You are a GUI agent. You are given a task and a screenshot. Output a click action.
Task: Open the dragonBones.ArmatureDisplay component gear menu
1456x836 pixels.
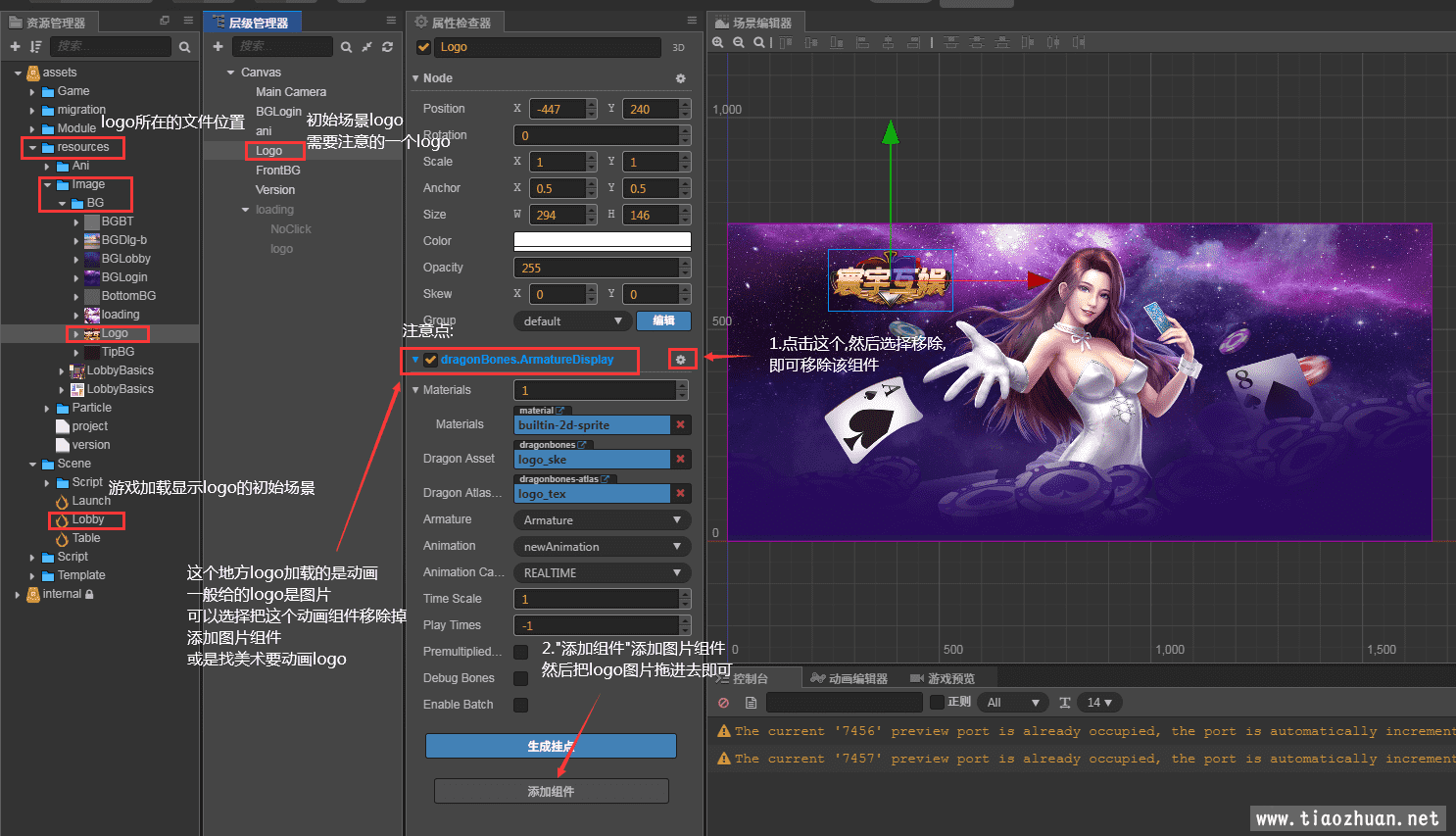(681, 360)
